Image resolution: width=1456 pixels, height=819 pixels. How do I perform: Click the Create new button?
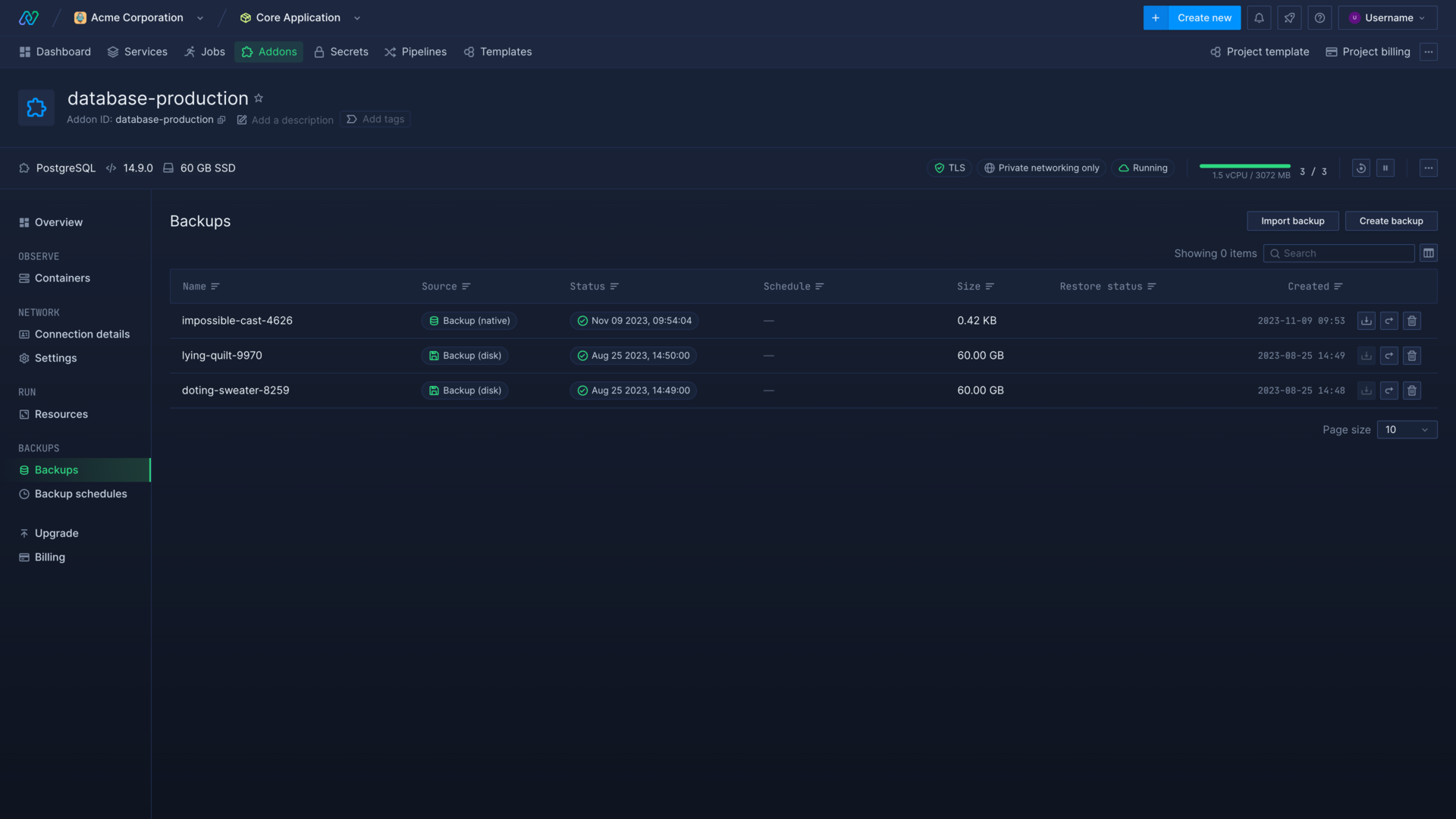click(x=1204, y=17)
